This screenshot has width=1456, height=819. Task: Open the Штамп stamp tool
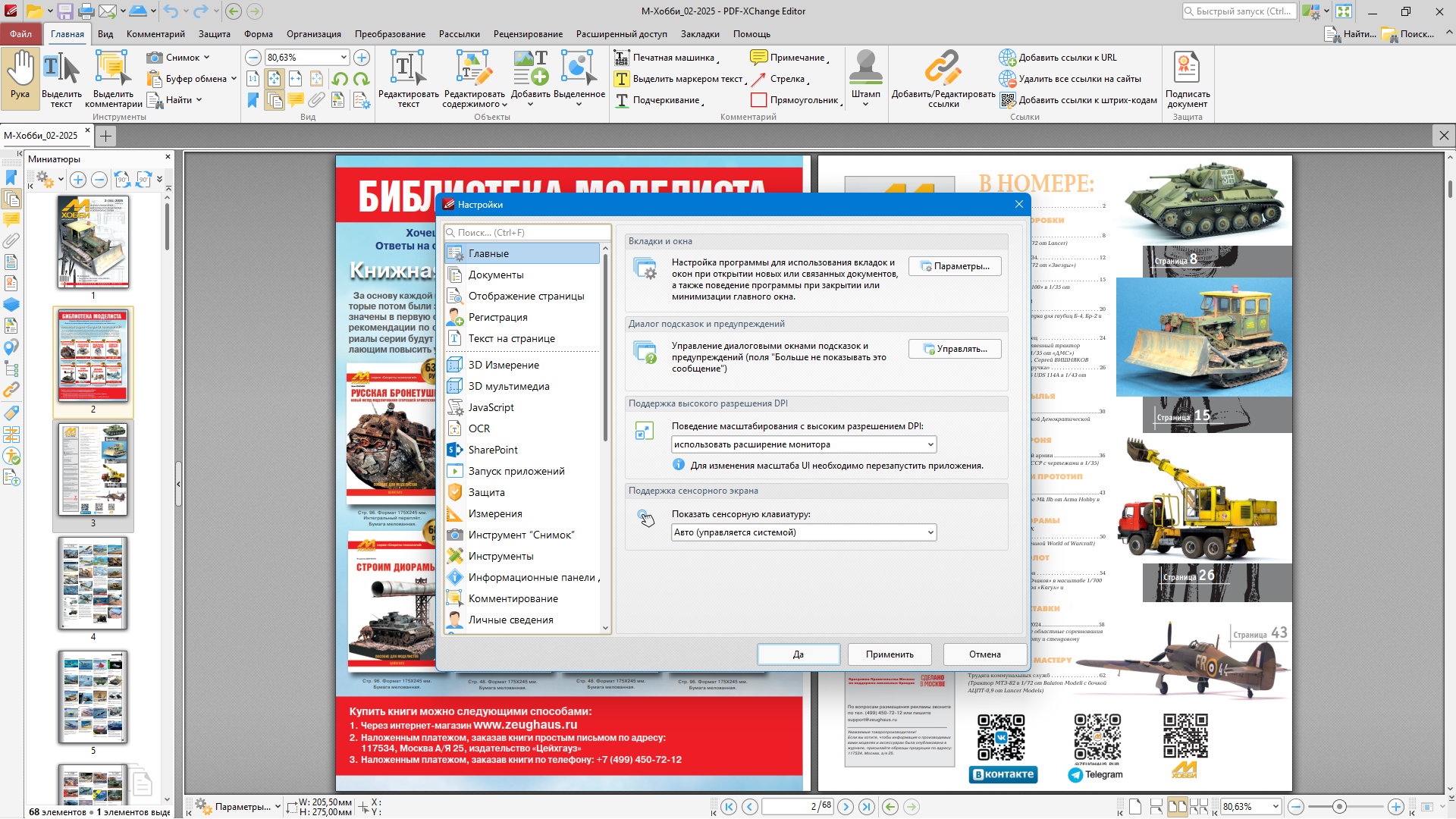(865, 70)
